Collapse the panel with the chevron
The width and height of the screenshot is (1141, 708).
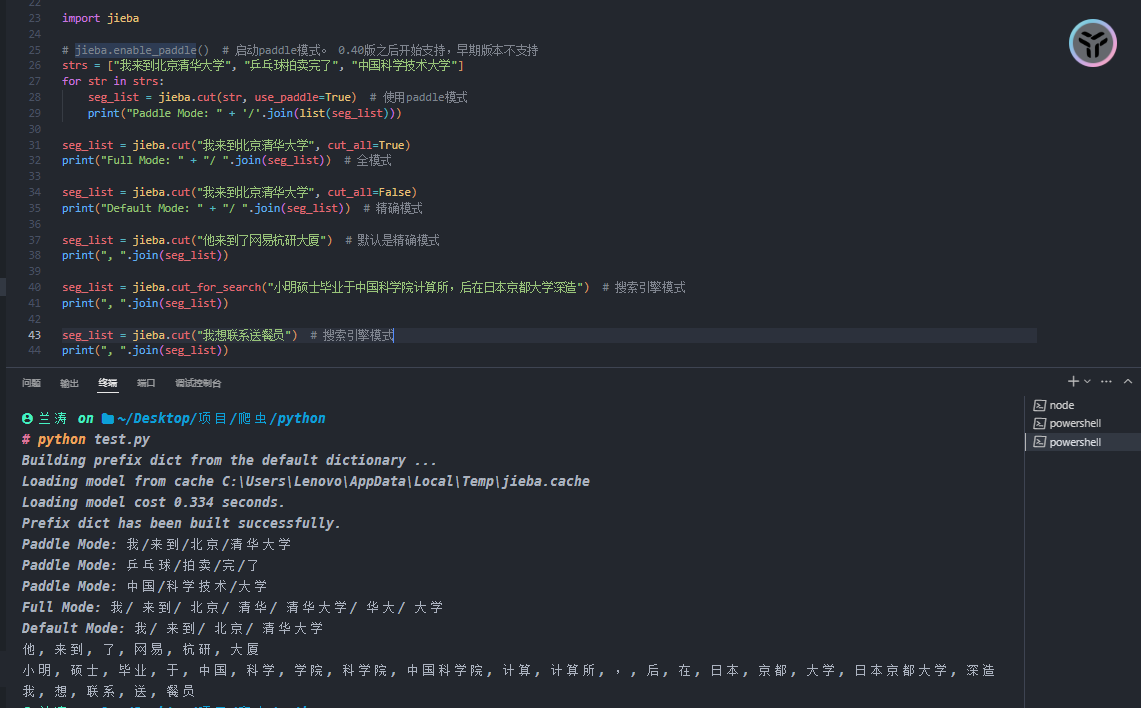click(1128, 381)
